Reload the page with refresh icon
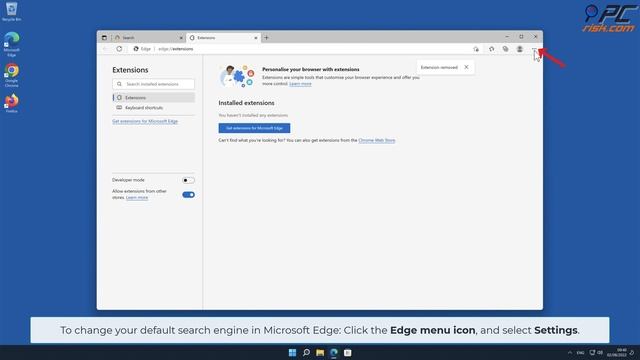Viewport: 640px width, 360px height. (119, 49)
